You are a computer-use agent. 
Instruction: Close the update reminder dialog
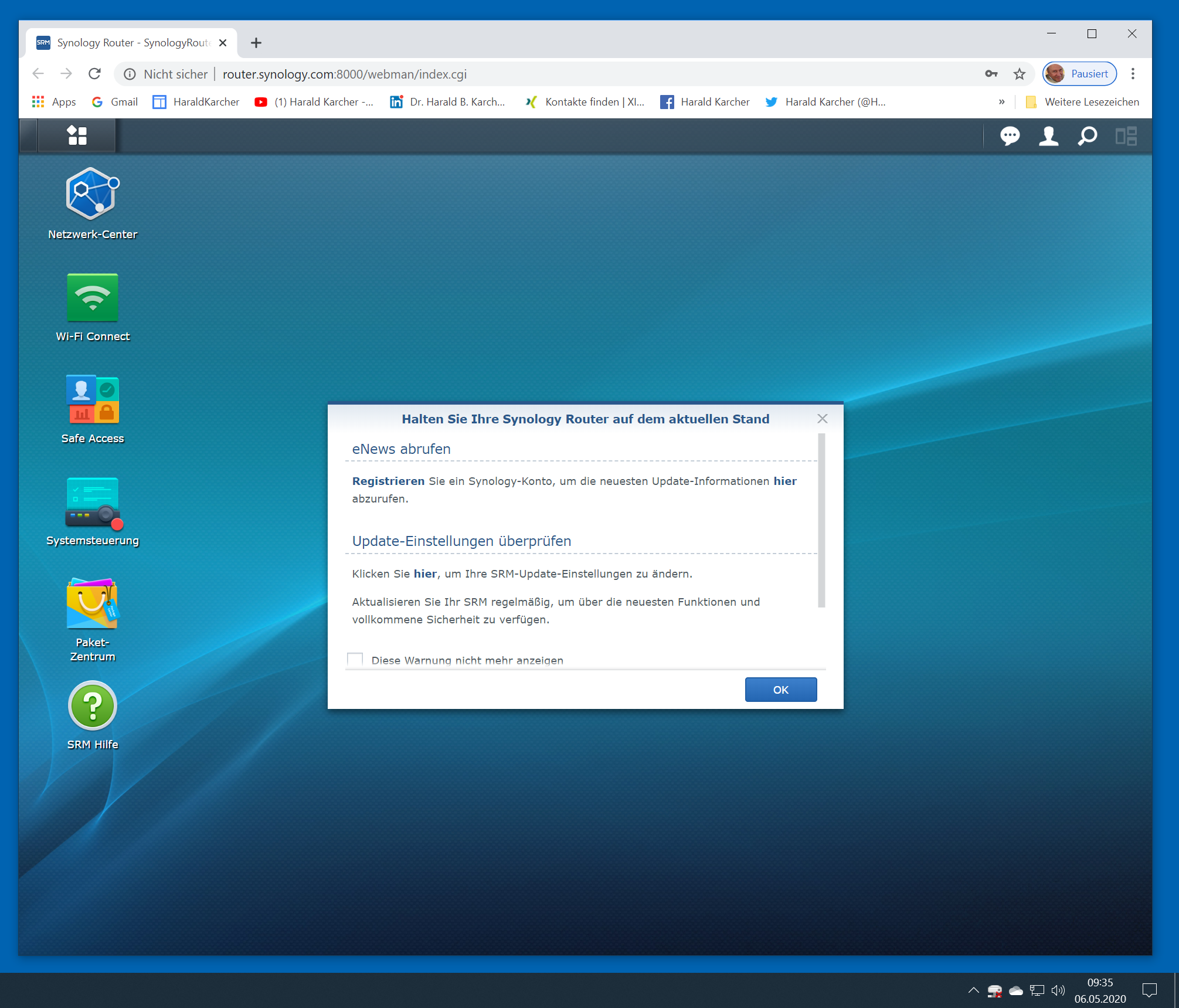[x=823, y=419]
